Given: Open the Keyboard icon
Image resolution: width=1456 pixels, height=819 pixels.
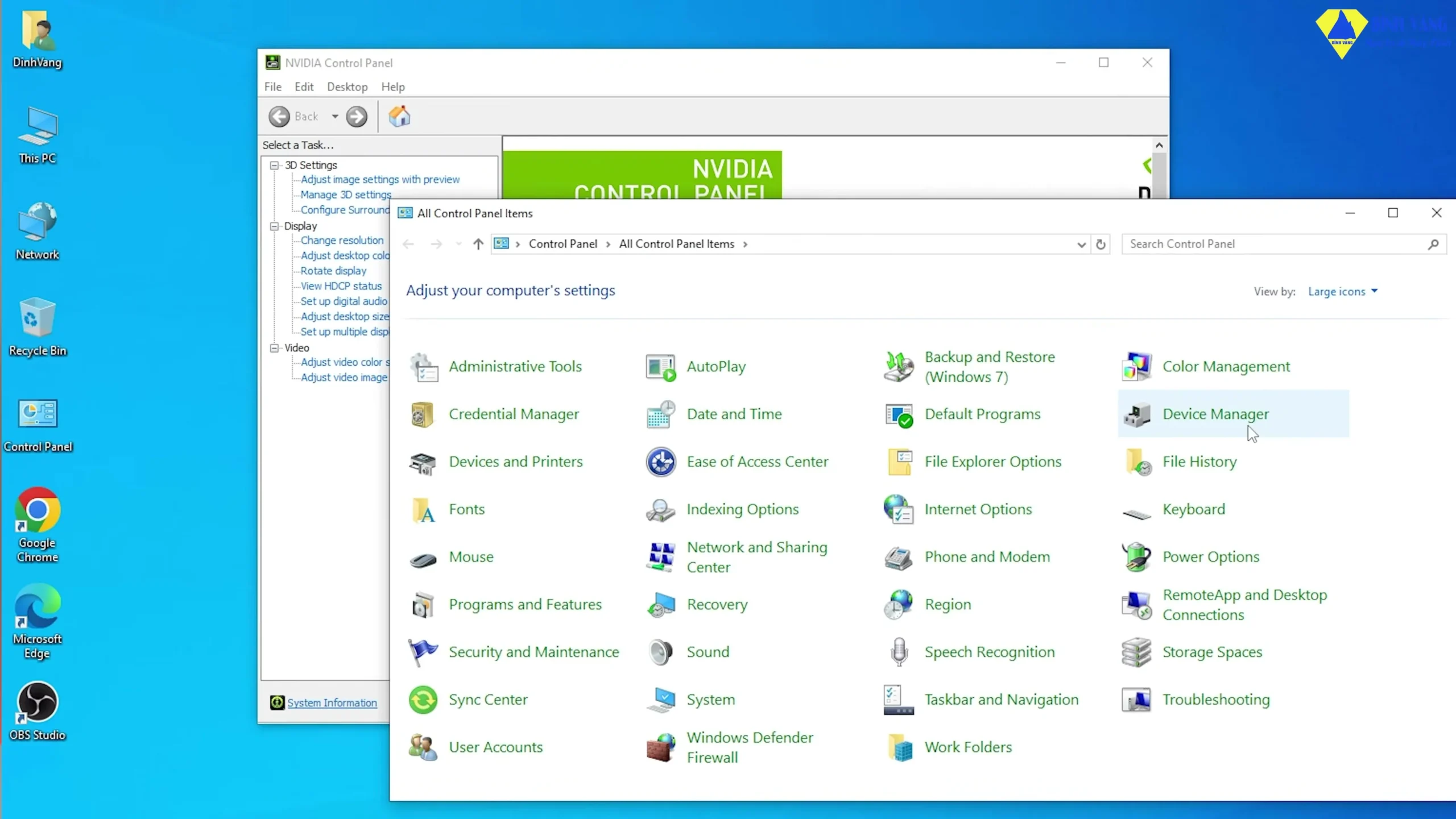Looking at the screenshot, I should [1136, 514].
